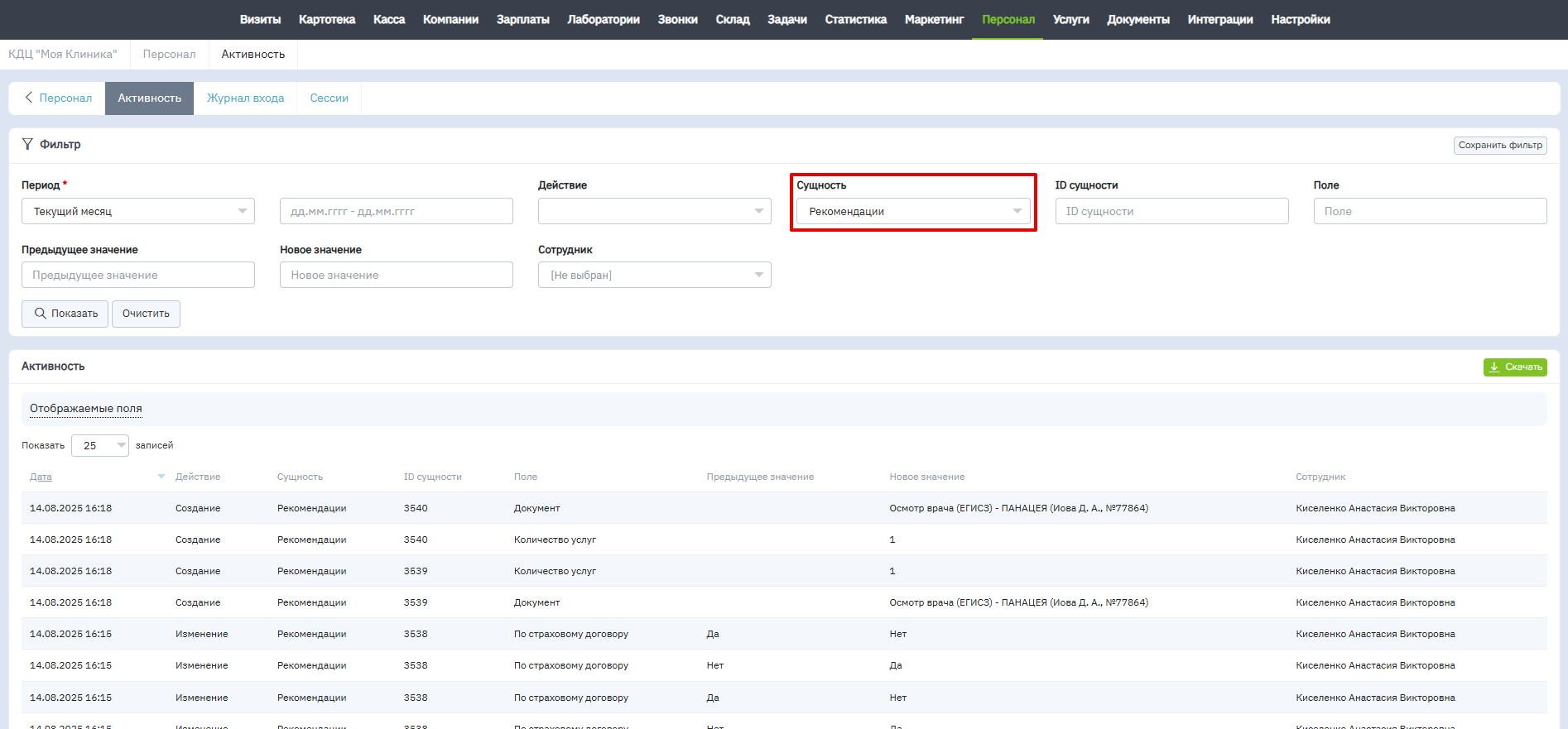Image resolution: width=1568 pixels, height=729 pixels.
Task: Switch to the Сессии tab
Action: click(329, 98)
